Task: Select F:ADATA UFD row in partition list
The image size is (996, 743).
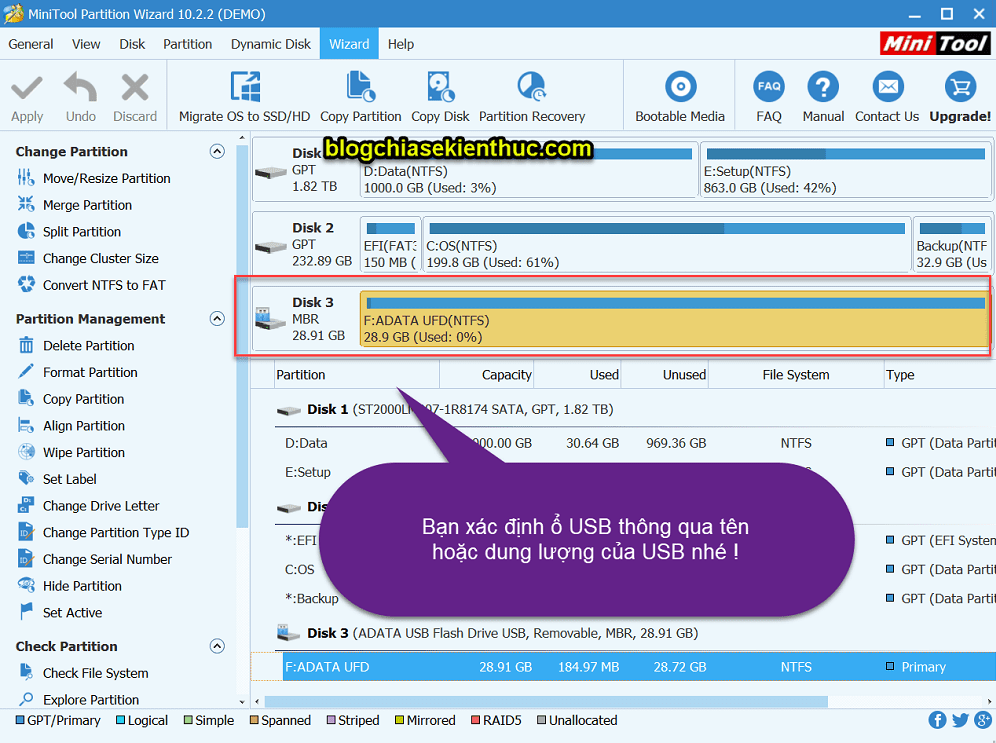Action: 639,667
